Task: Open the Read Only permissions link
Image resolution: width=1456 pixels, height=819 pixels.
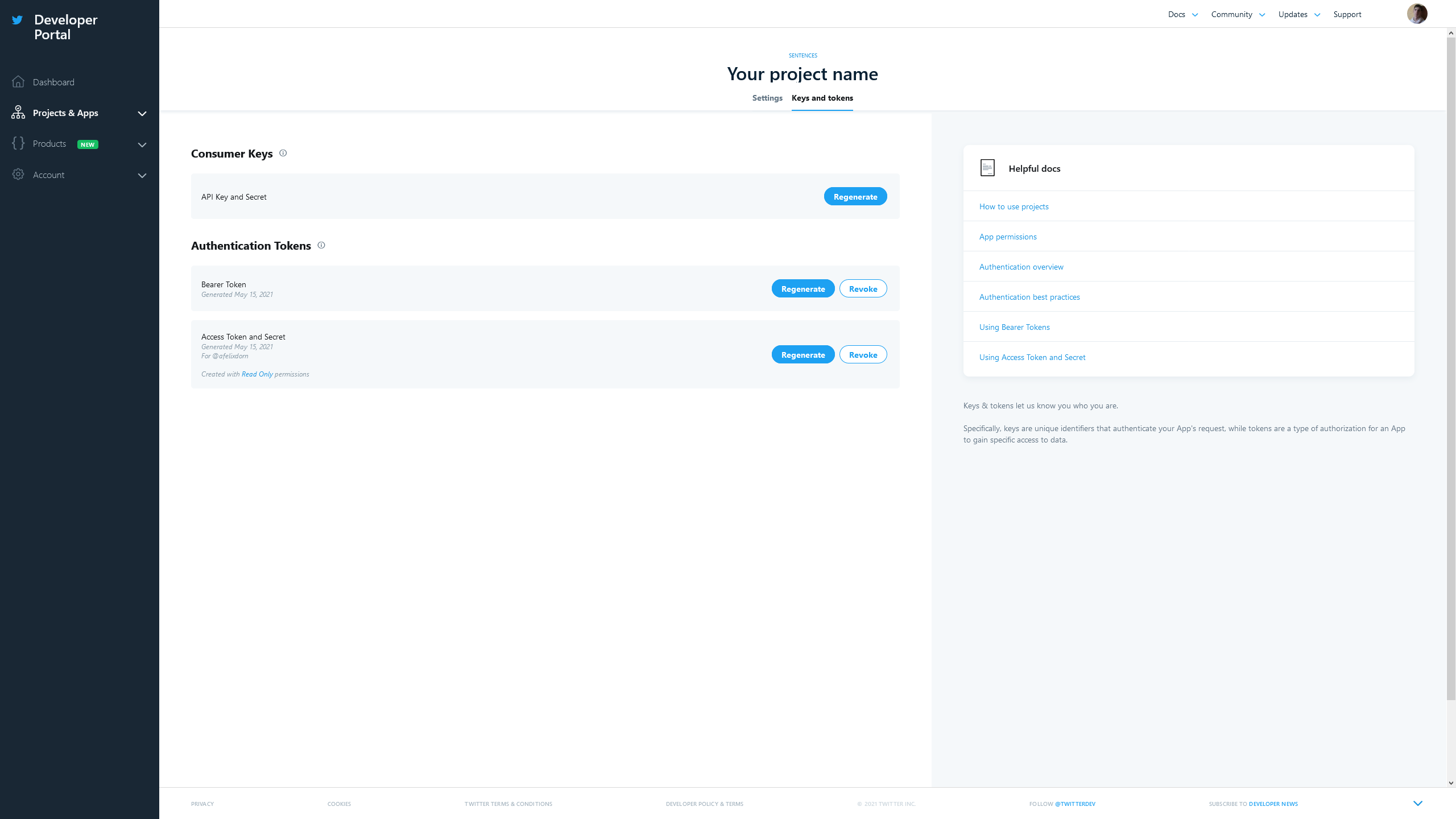Action: click(257, 374)
